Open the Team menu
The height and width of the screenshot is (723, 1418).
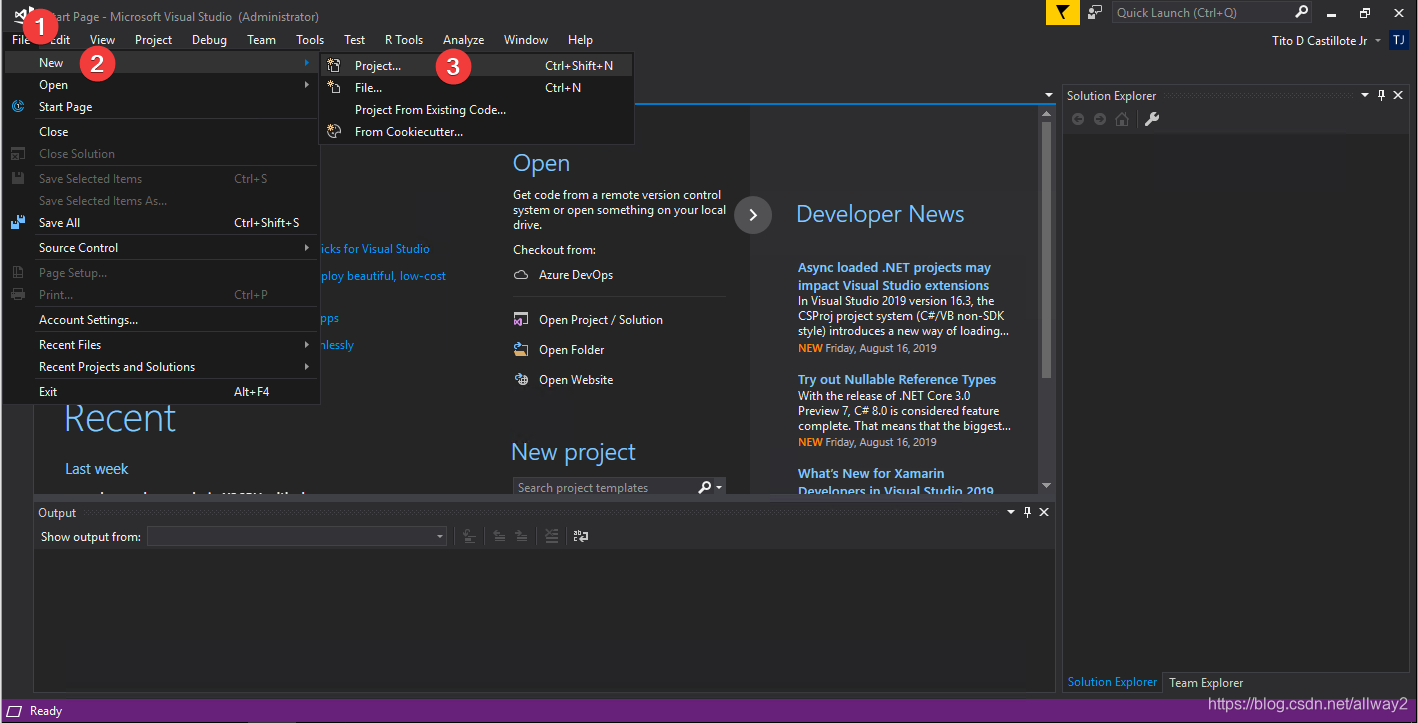tap(261, 40)
